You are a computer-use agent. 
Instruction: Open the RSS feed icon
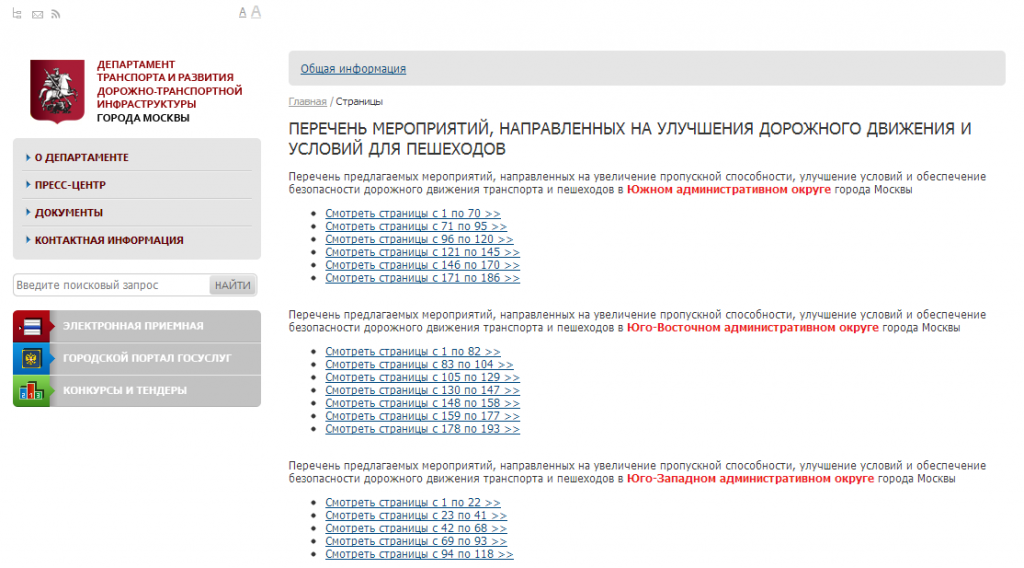tap(56, 14)
